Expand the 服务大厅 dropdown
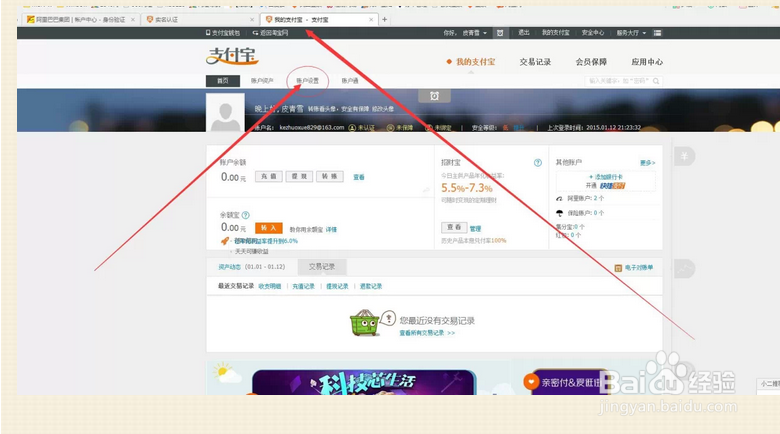 (644, 33)
